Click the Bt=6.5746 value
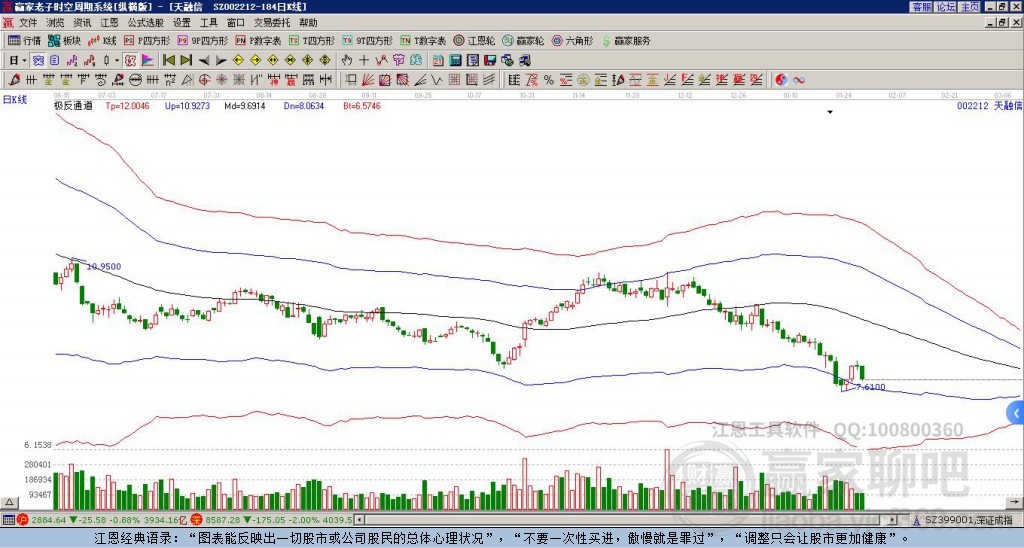Screen dimensions: 1024x548 click(x=362, y=106)
